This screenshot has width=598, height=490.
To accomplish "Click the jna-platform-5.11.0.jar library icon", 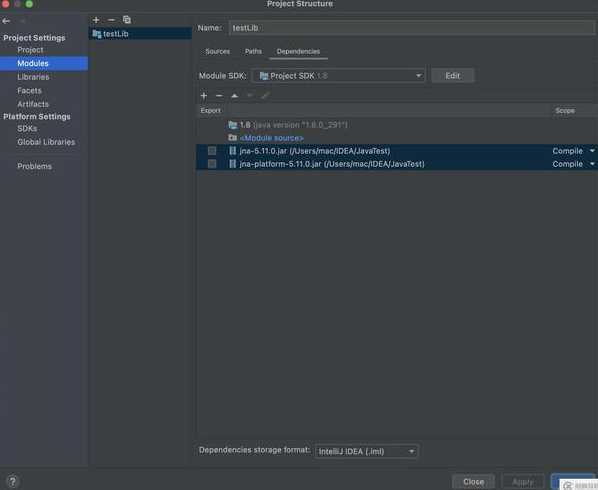I will (x=232, y=164).
